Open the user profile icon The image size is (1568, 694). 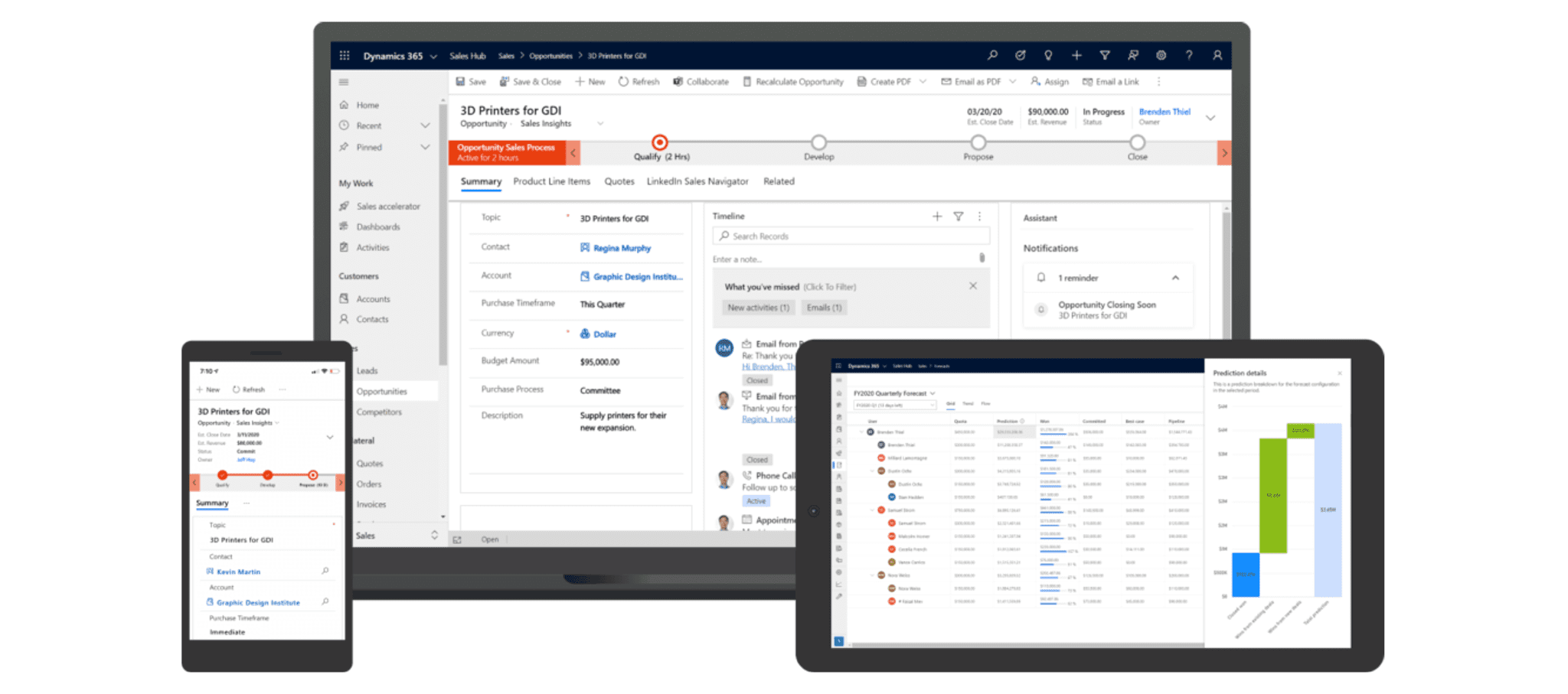point(1217,55)
